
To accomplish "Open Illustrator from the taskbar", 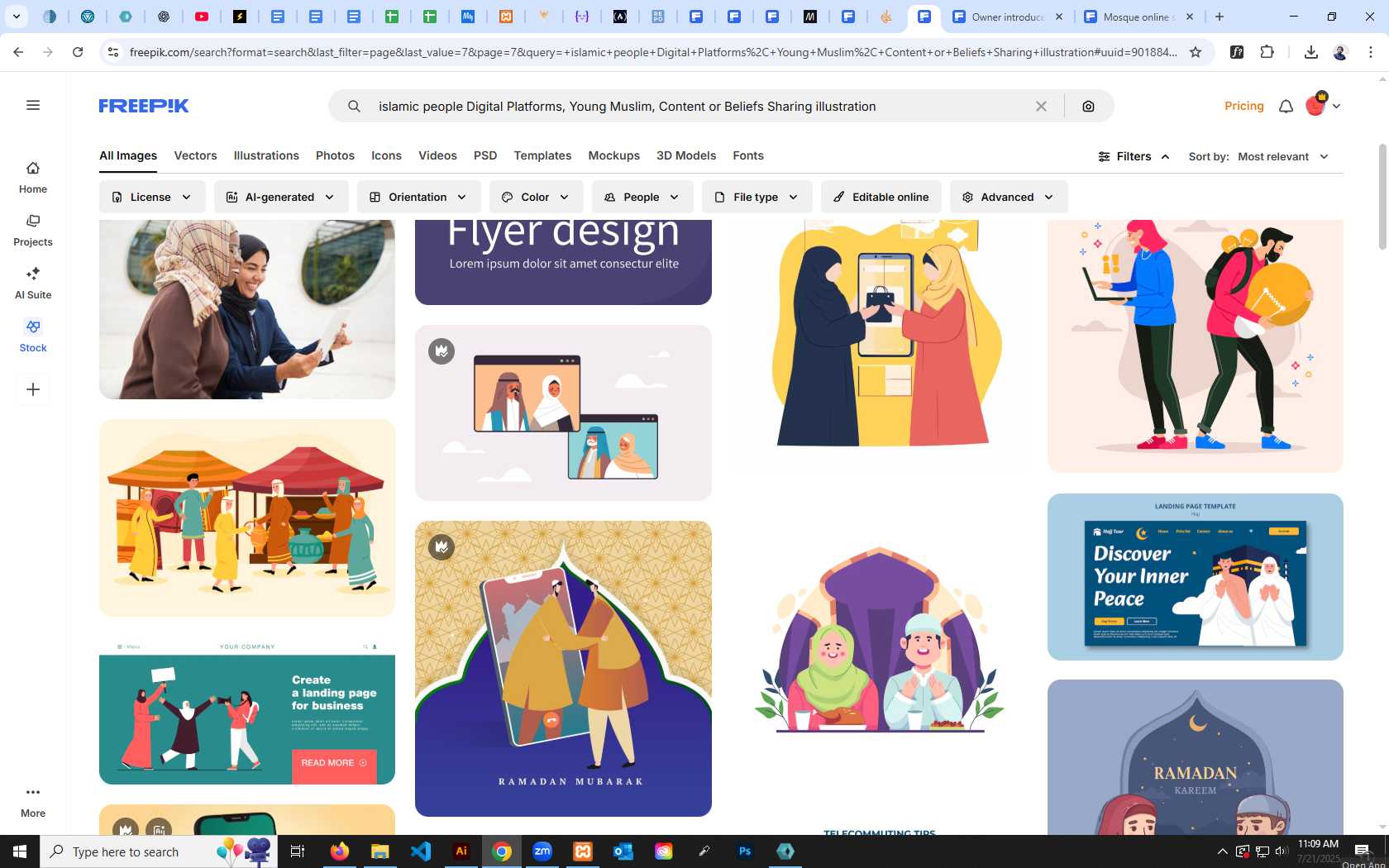I will (461, 851).
